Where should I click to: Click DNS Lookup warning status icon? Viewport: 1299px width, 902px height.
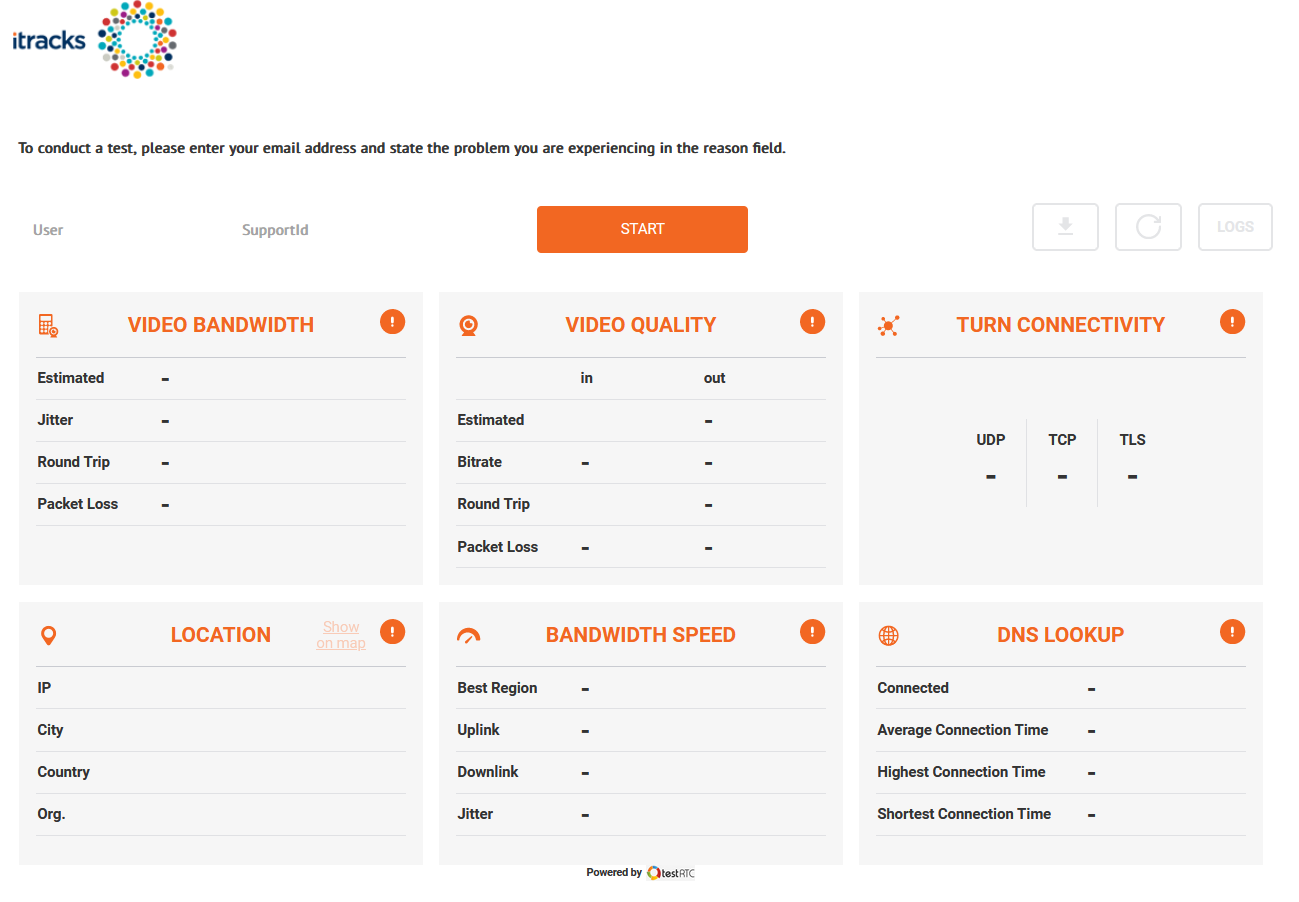tap(1233, 632)
